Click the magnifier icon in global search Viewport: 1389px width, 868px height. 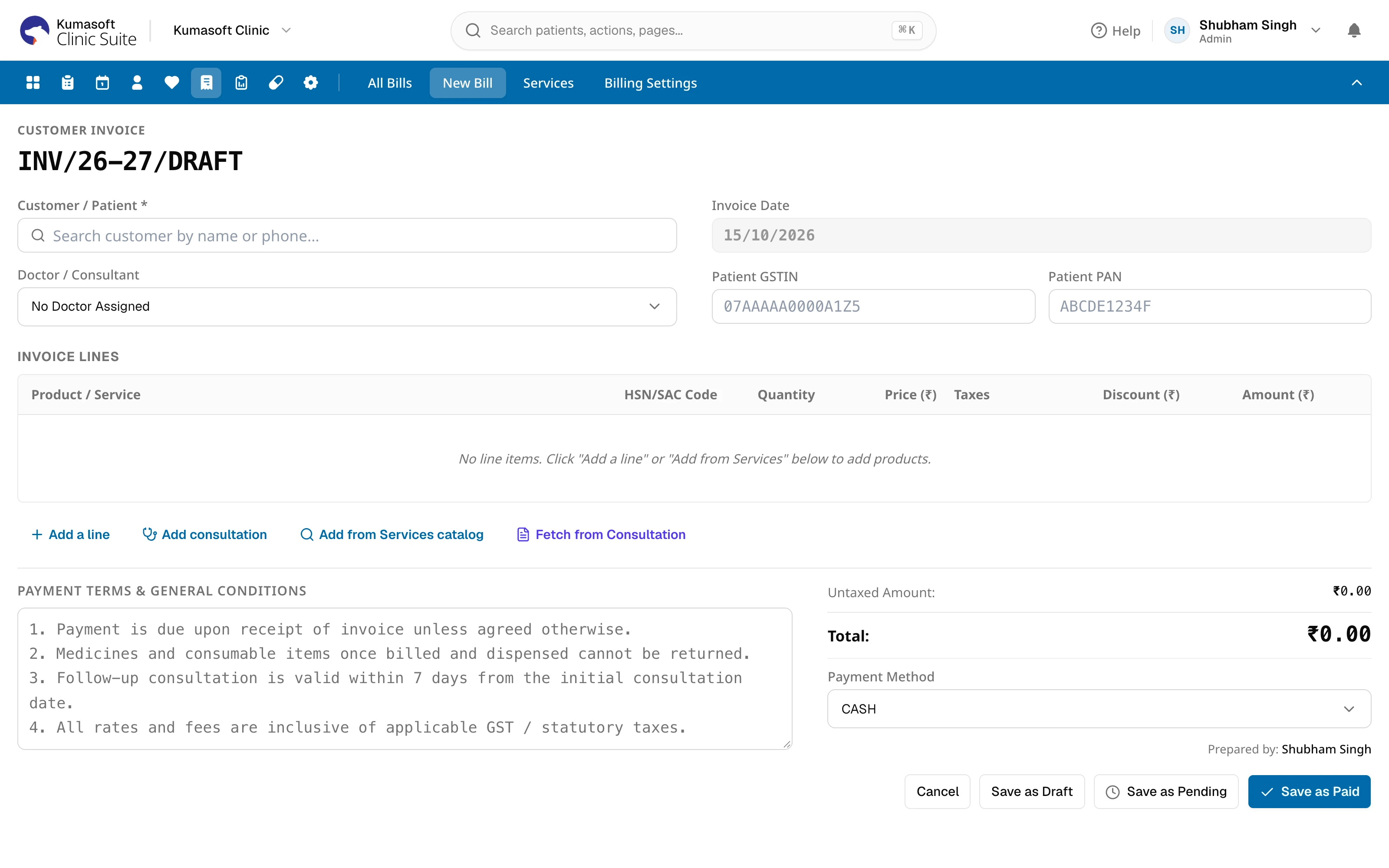tap(473, 30)
